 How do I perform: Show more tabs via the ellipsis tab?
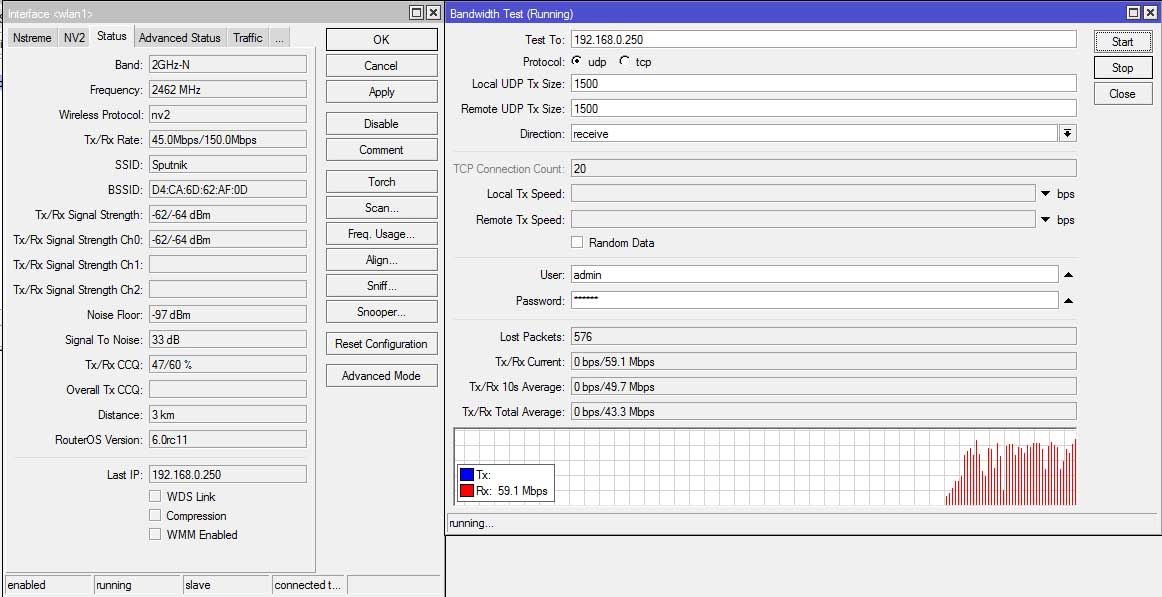click(279, 38)
